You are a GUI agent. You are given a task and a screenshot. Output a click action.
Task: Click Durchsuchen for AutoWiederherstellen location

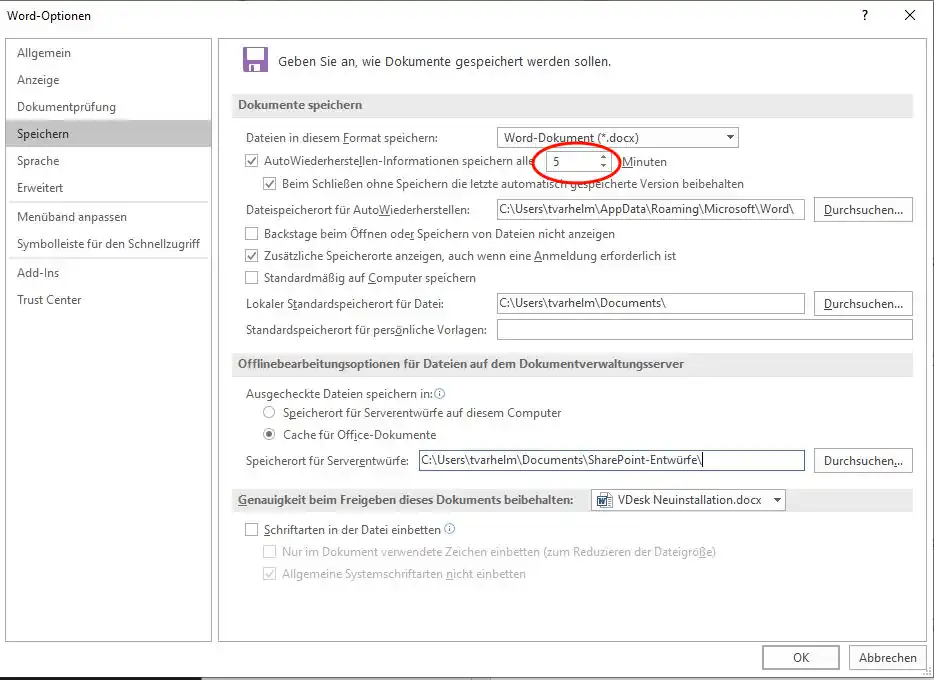(x=863, y=210)
